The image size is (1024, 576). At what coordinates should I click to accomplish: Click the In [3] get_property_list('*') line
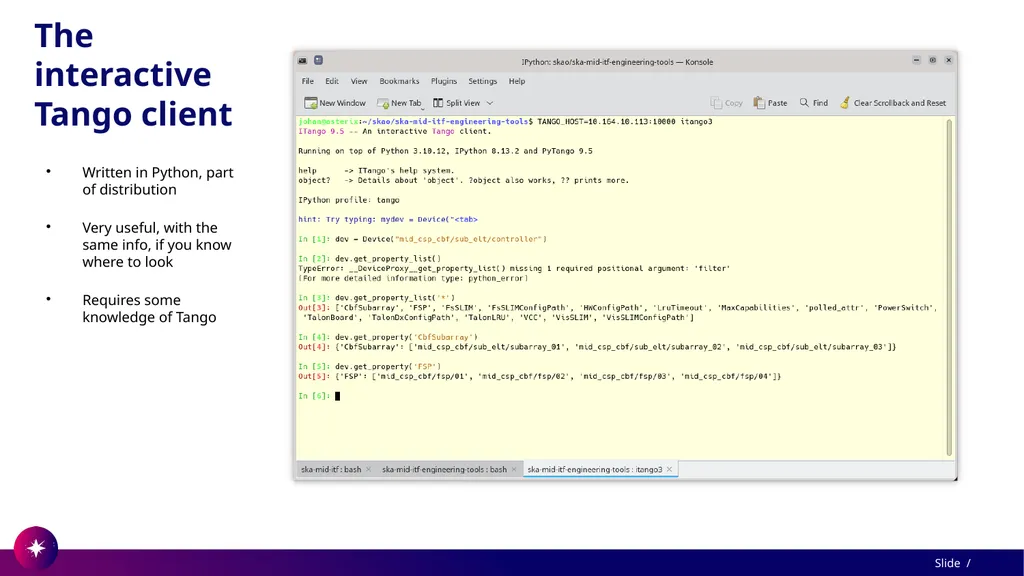coord(376,298)
